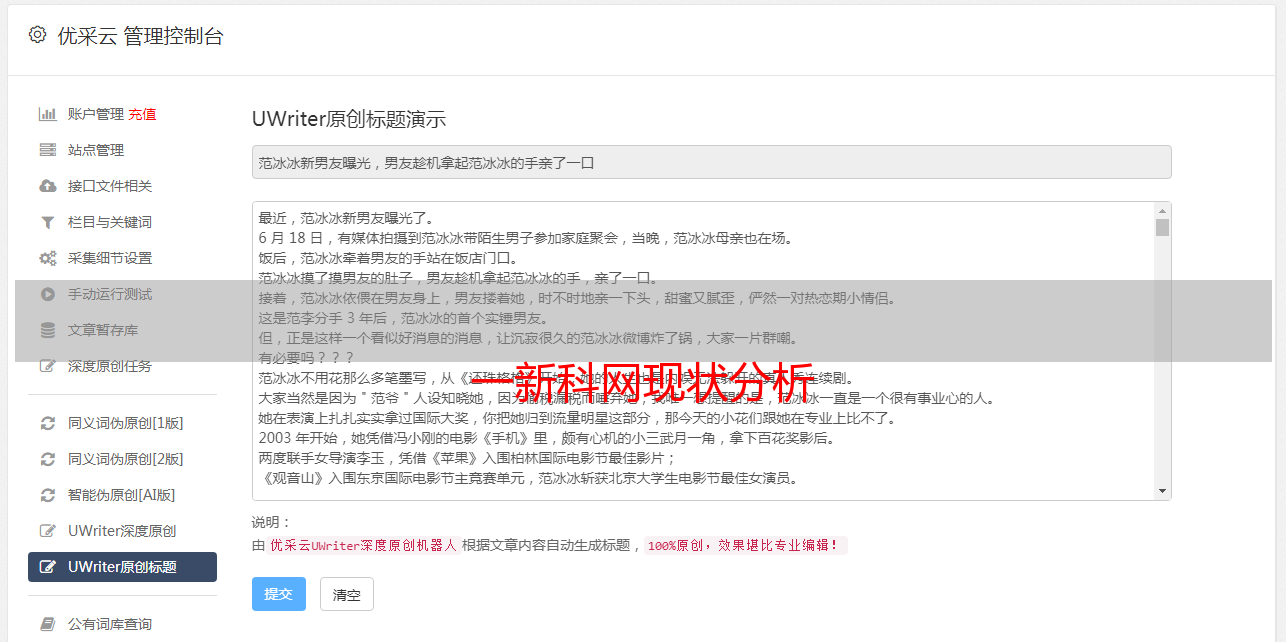The width and height of the screenshot is (1286, 642).
Task: Click the line 最近，范冰冰新男友曝光了。
Action: [x=349, y=218]
